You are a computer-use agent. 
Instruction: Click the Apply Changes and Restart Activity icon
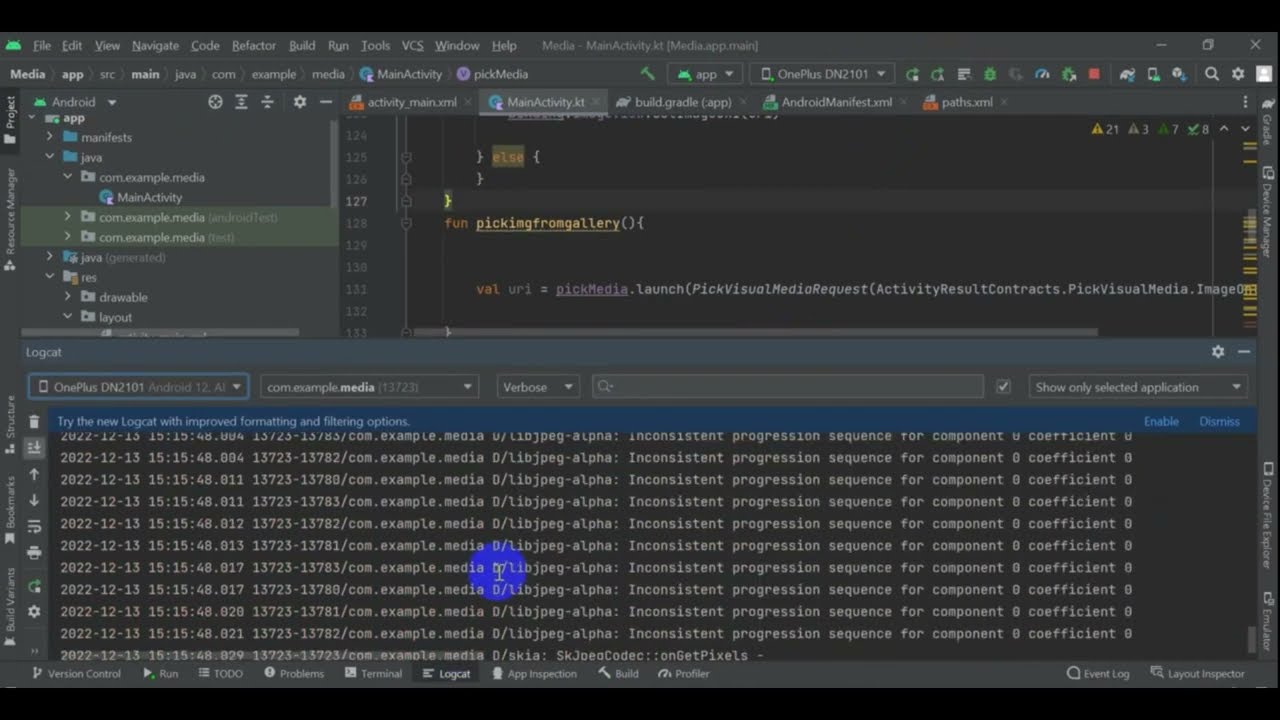[912, 74]
